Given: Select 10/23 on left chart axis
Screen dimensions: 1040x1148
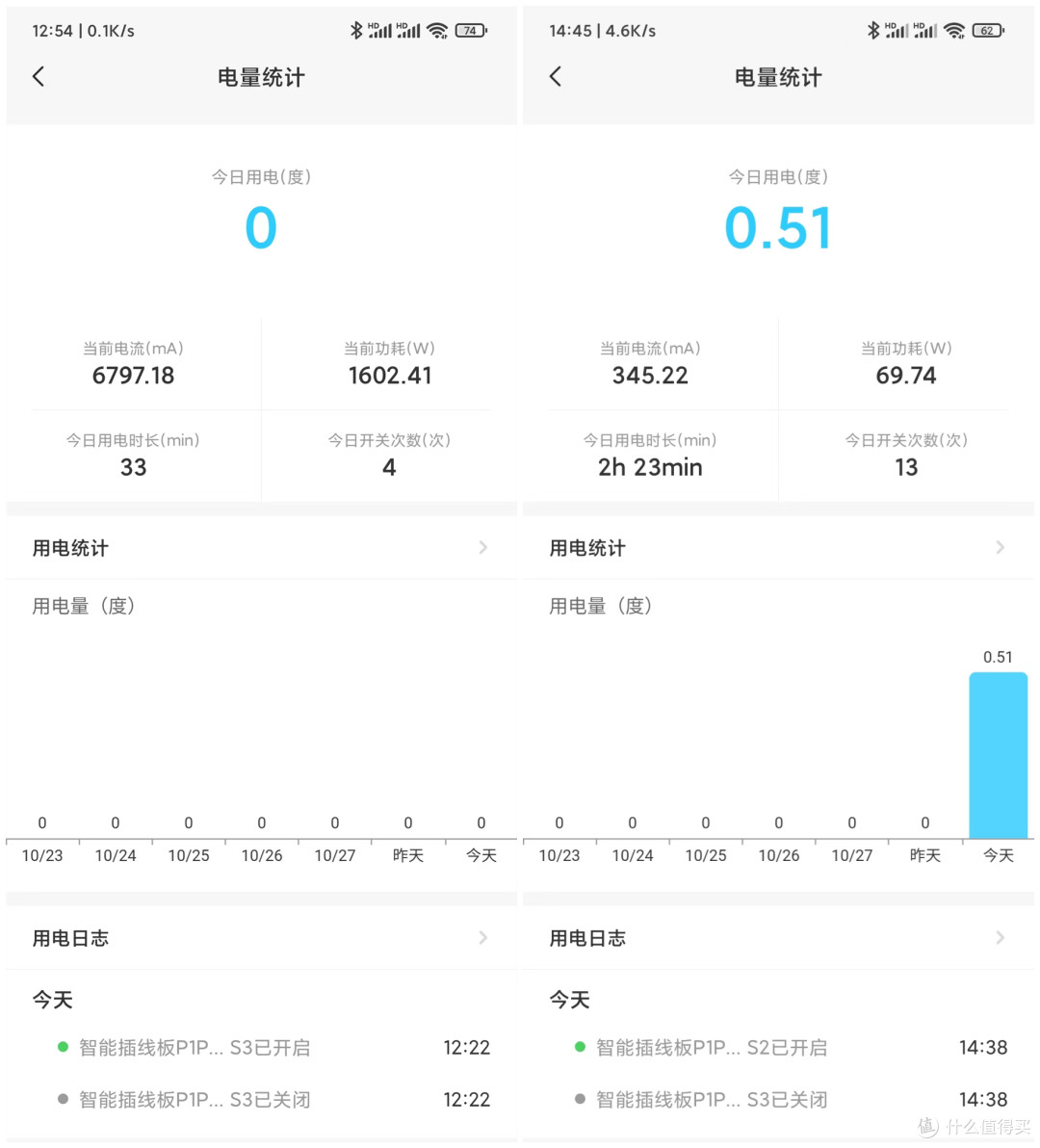Looking at the screenshot, I should (42, 855).
